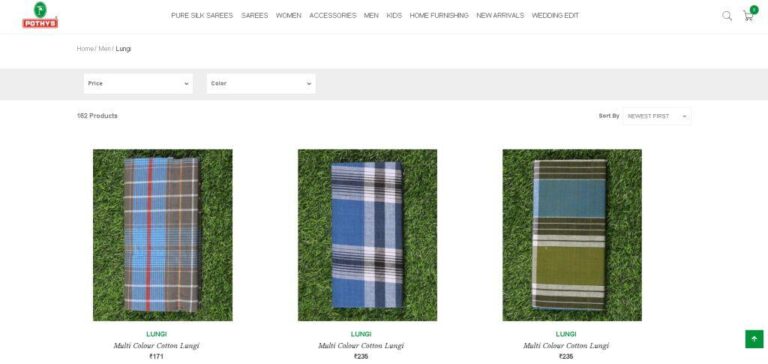Open the search magnifier icon
This screenshot has height=364, width=768.
(727, 16)
